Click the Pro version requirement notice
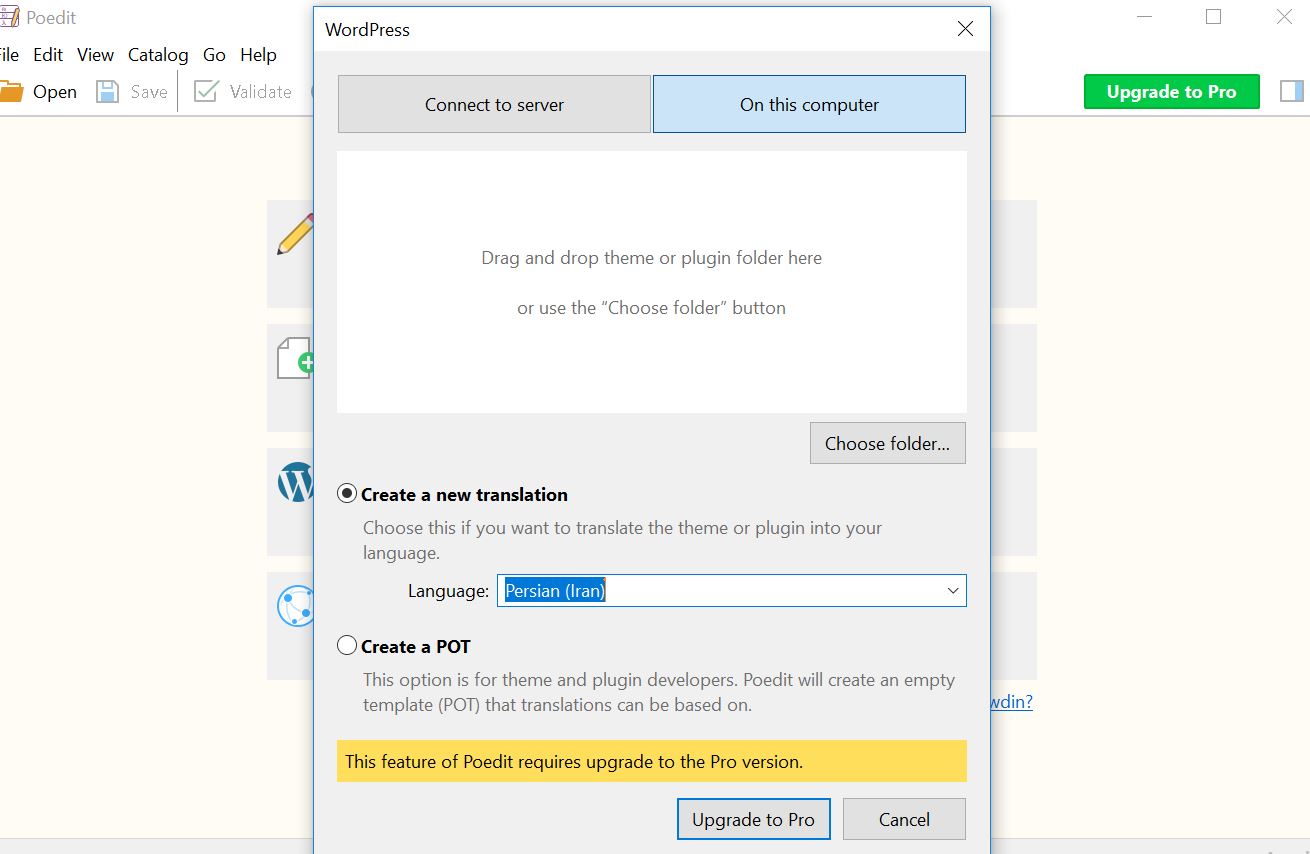 652,761
